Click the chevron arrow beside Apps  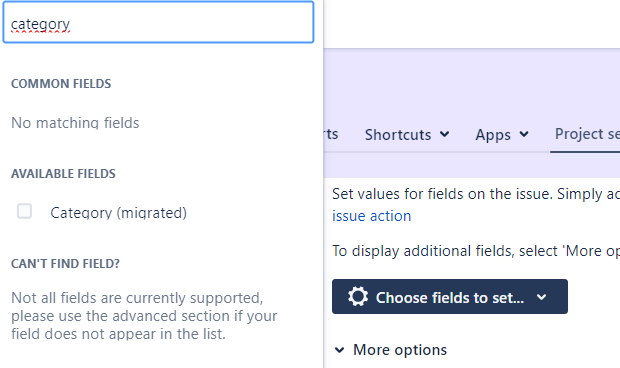pos(524,134)
